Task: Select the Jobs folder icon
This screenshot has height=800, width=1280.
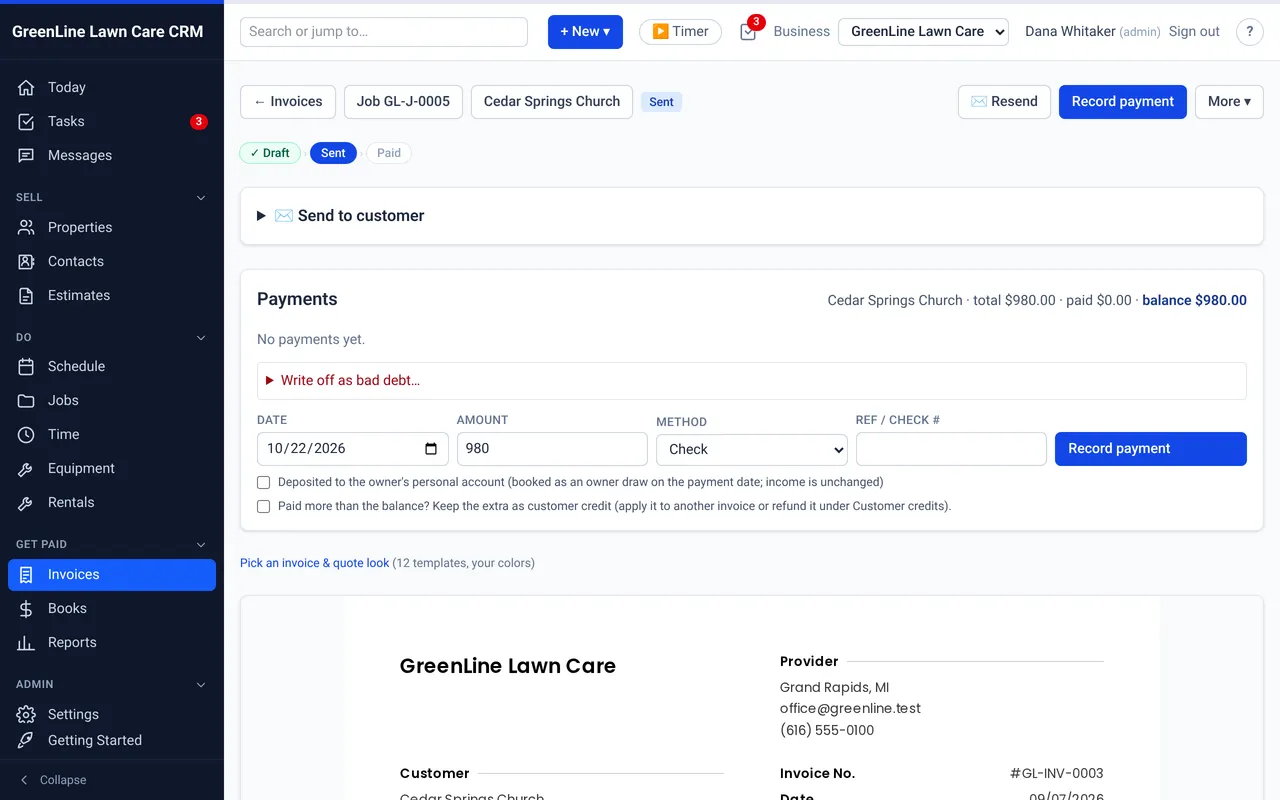Action: pyautogui.click(x=27, y=401)
